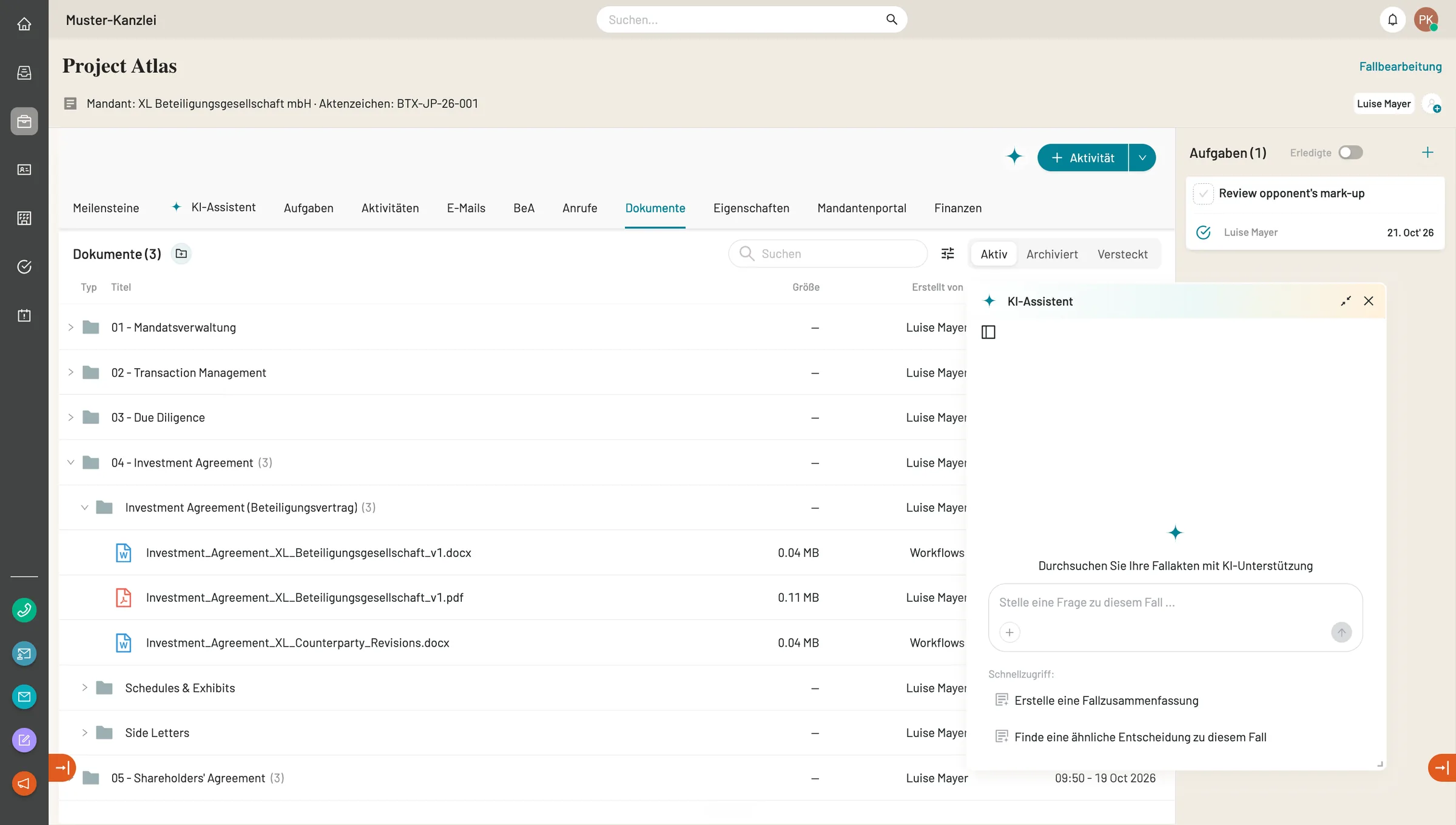Click the beA mailbox round icon

(x=24, y=653)
